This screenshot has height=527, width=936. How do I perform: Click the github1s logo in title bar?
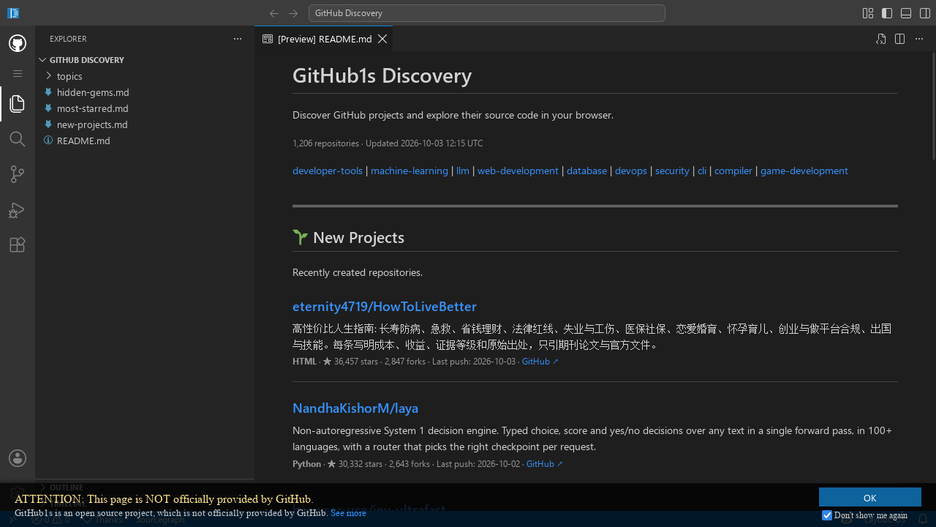[13, 13]
